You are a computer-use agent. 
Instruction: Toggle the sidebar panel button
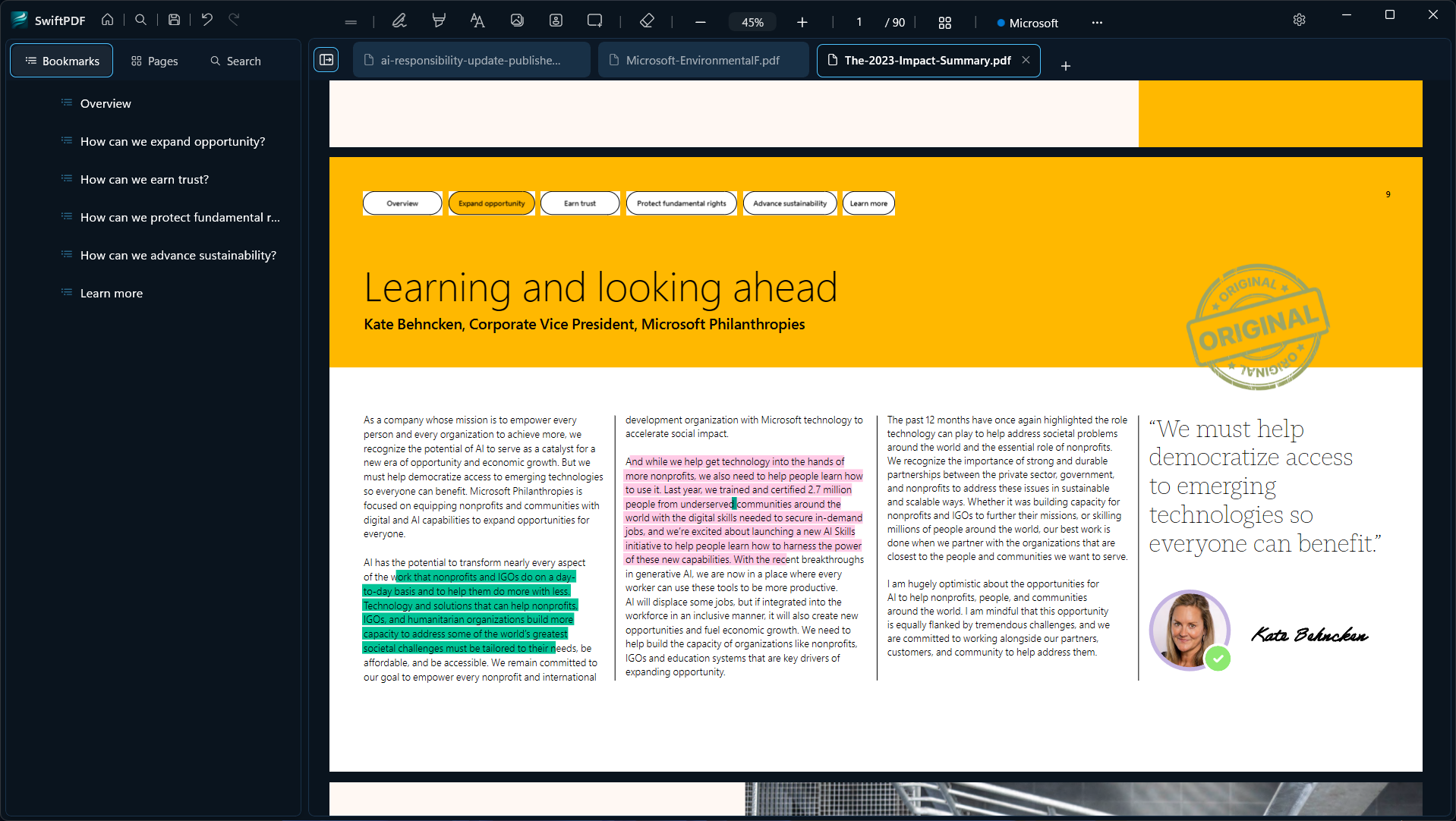coord(326,60)
